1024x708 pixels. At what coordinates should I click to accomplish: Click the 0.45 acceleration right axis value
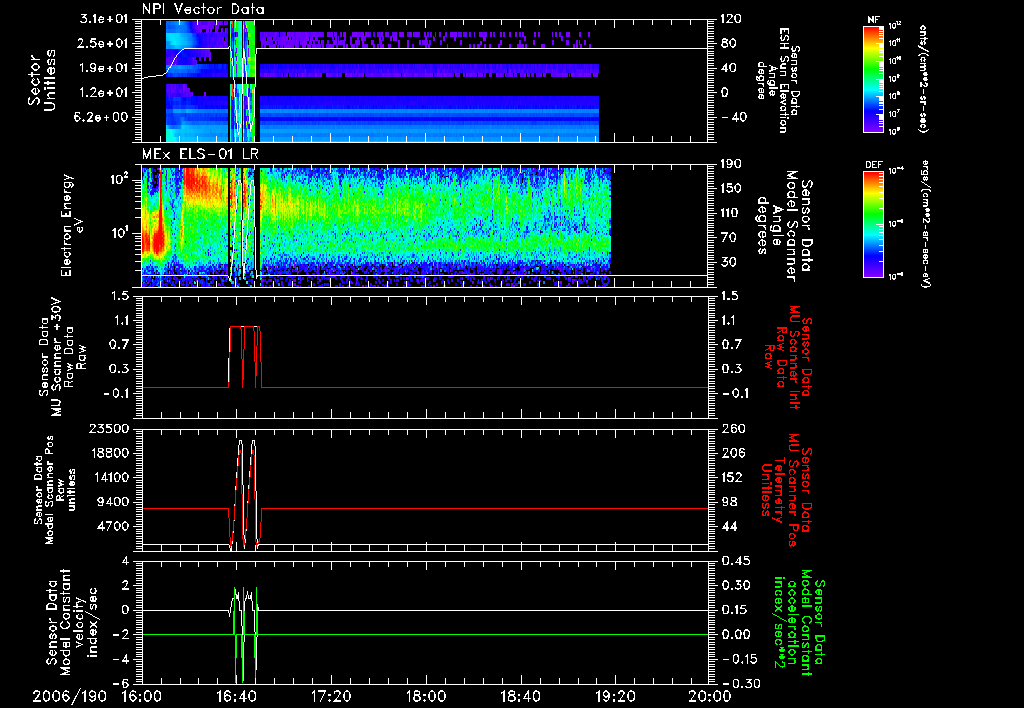[x=735, y=561]
